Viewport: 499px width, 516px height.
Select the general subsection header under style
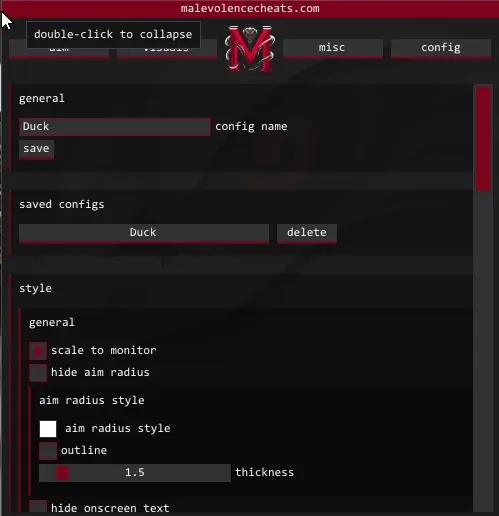tap(52, 323)
